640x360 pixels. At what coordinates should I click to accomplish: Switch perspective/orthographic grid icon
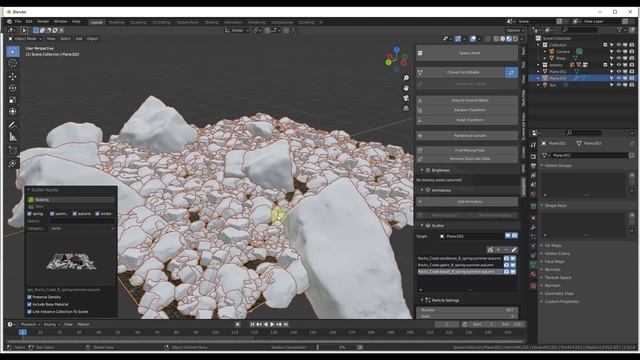coord(406,109)
